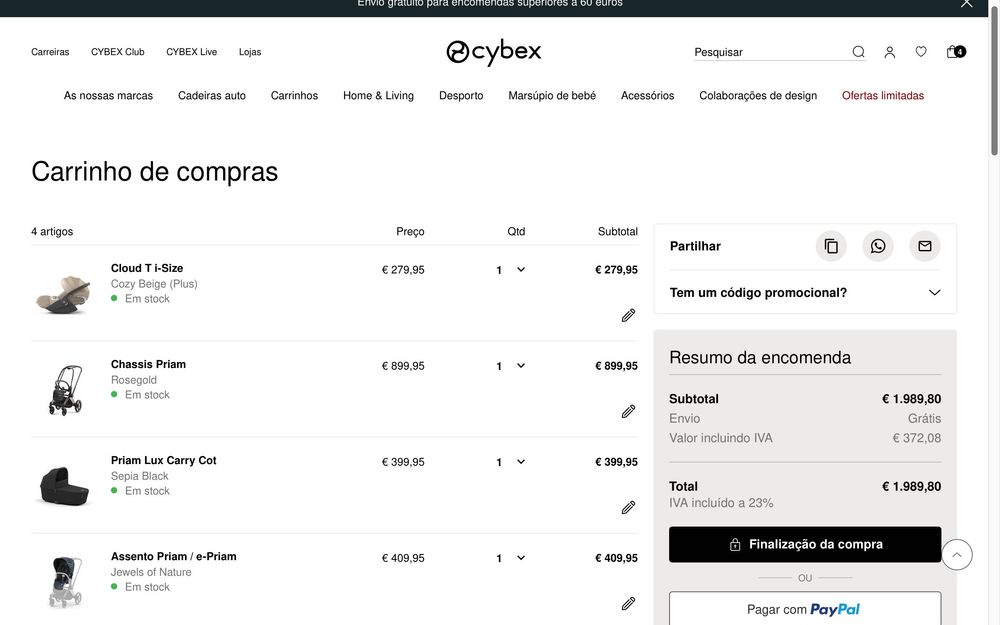This screenshot has height=625, width=1000.
Task: Open the wishlist heart icon
Action: (x=921, y=52)
